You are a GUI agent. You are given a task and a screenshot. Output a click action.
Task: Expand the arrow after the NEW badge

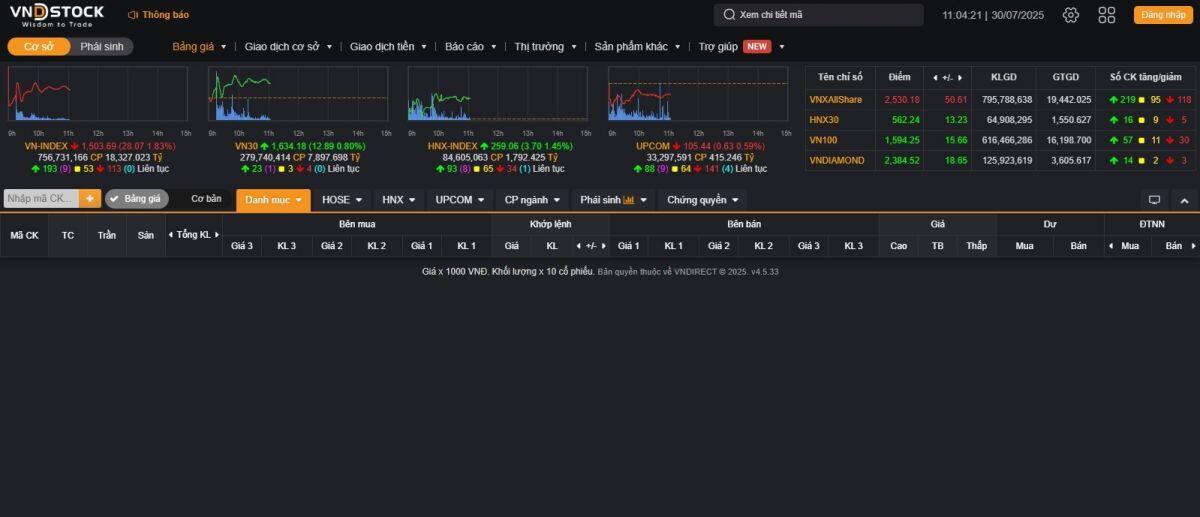click(x=781, y=47)
